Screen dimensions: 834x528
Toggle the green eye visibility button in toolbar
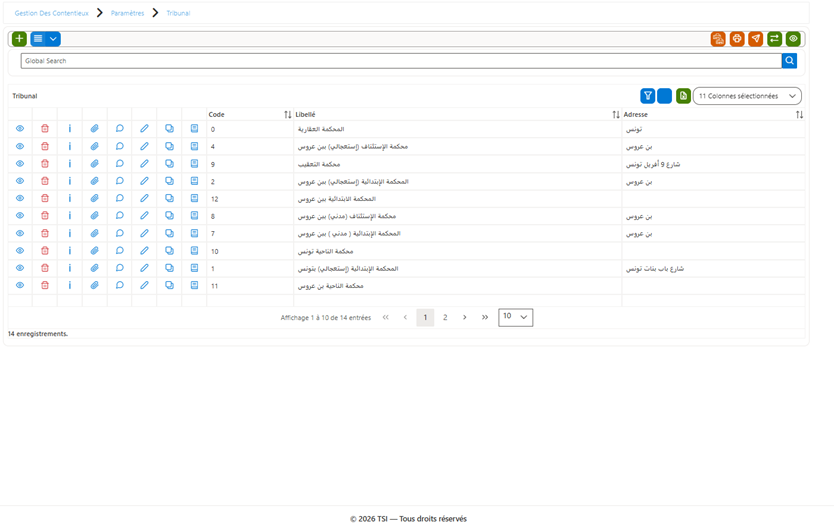793,39
